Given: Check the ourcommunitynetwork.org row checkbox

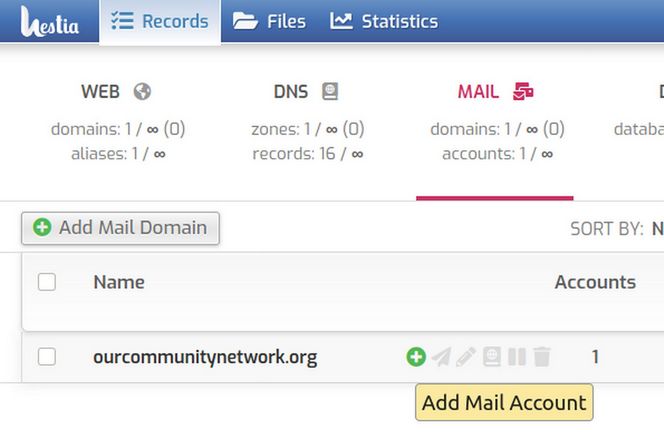Looking at the screenshot, I should (x=47, y=357).
